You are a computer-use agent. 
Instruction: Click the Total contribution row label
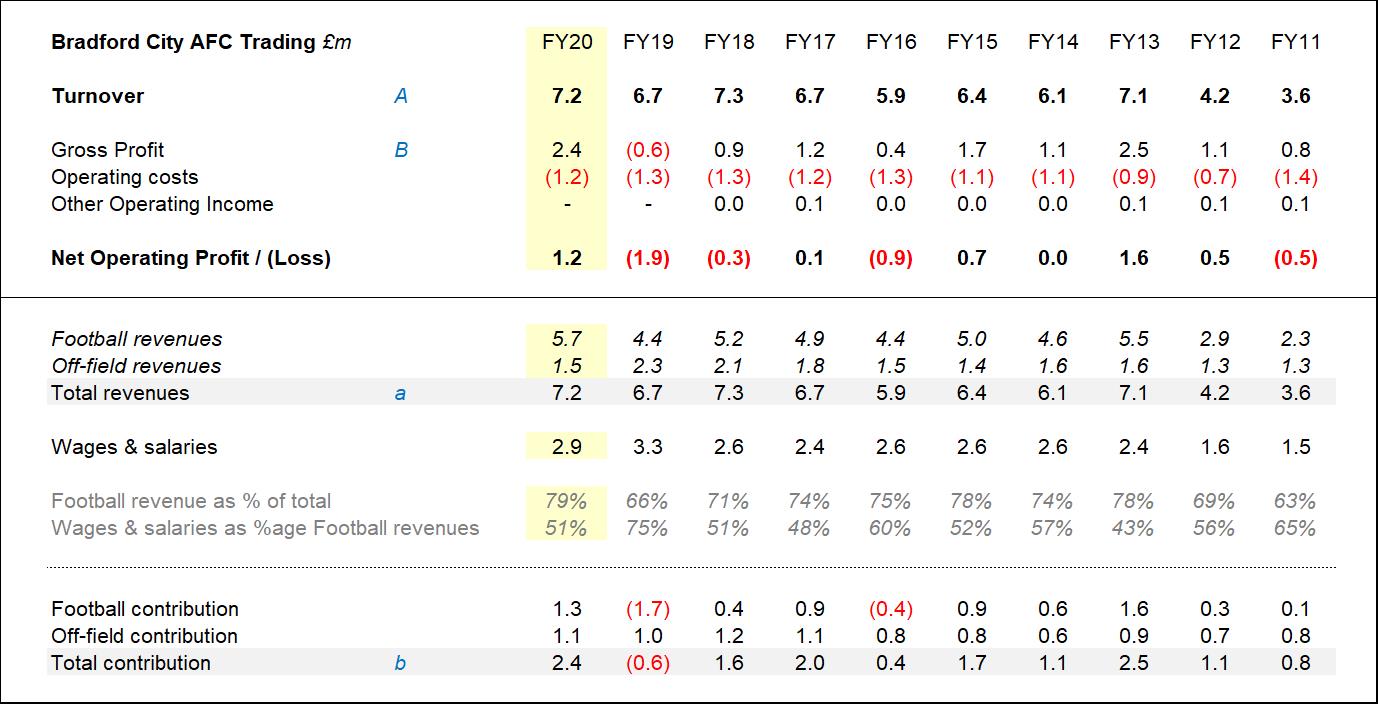click(x=131, y=663)
